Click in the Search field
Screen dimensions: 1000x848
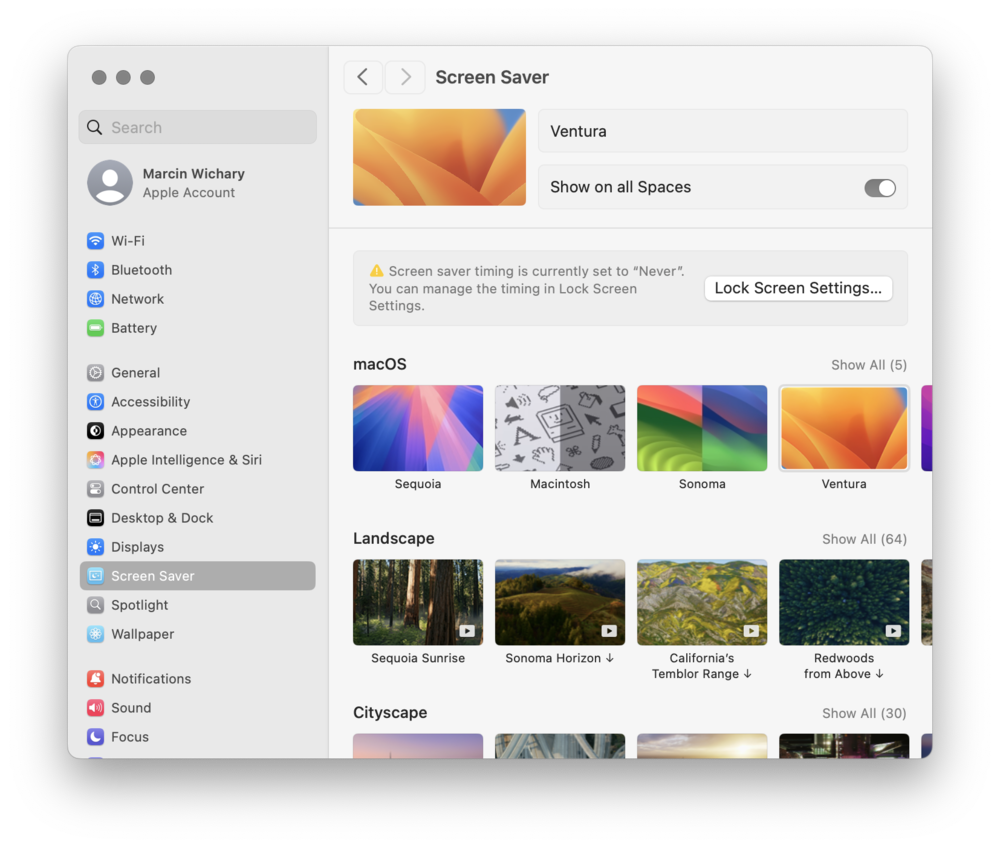tap(198, 127)
